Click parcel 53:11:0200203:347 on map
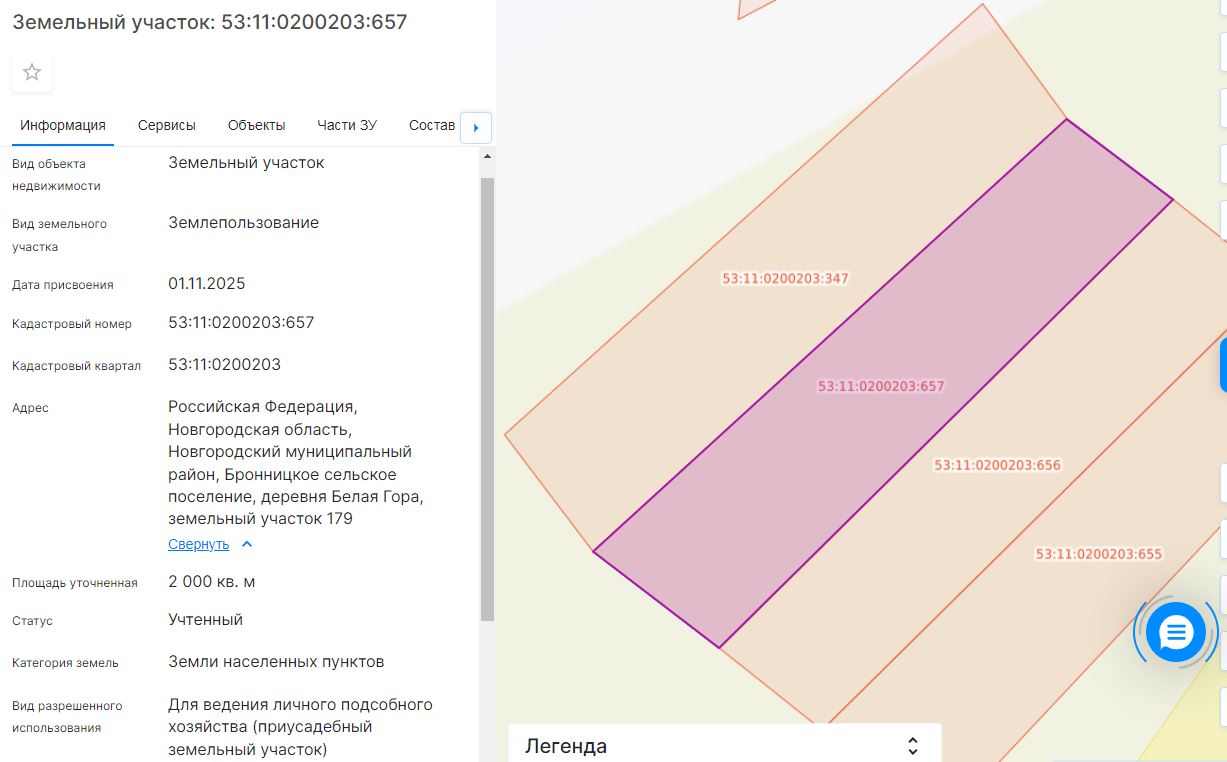This screenshot has height=762, width=1227. 785,279
